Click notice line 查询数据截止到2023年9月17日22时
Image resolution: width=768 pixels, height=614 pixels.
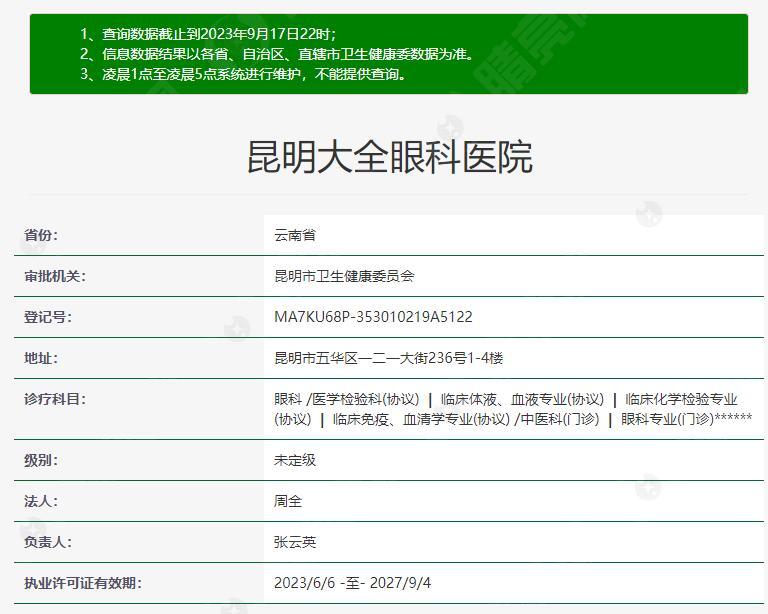[208, 34]
